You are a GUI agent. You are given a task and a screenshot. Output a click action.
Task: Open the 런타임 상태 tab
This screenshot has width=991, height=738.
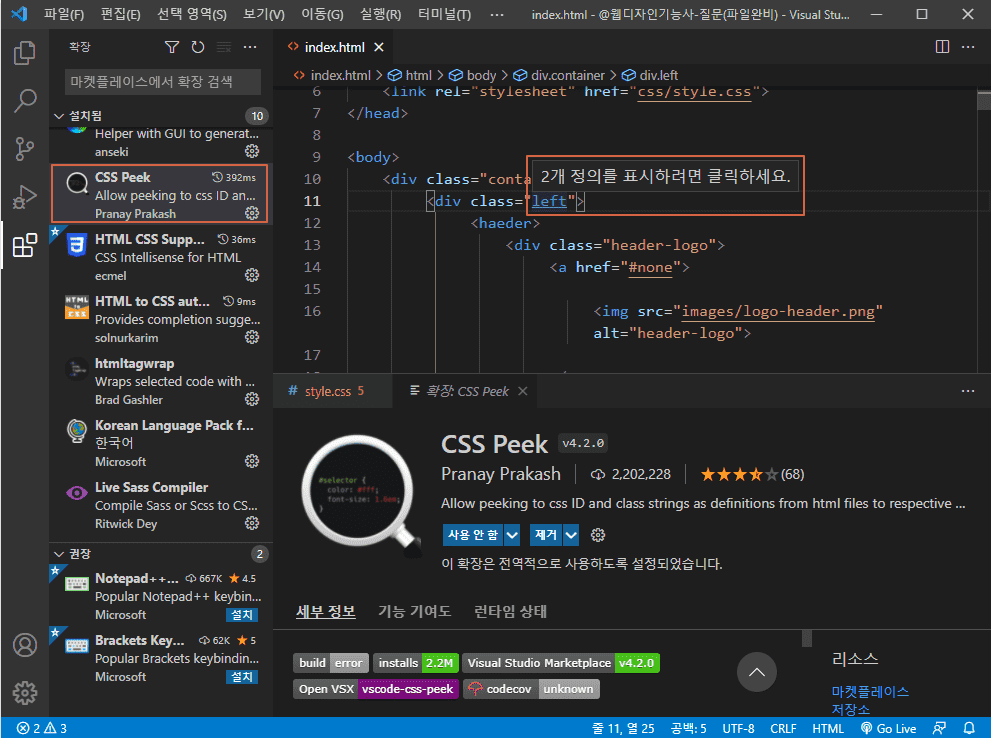[x=511, y=611]
